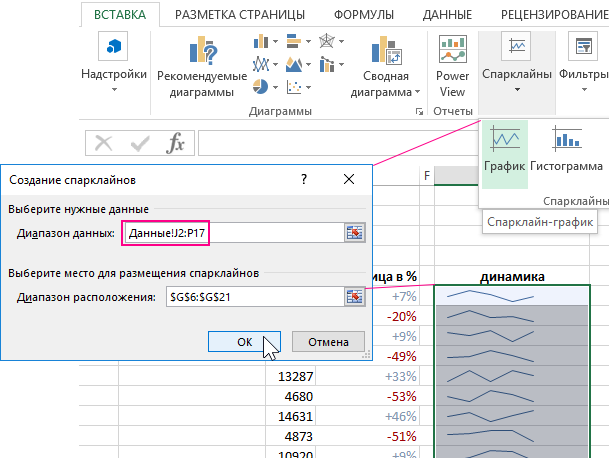Click the Диапазон данных input field
The width and height of the screenshot is (609, 458).
(233, 233)
